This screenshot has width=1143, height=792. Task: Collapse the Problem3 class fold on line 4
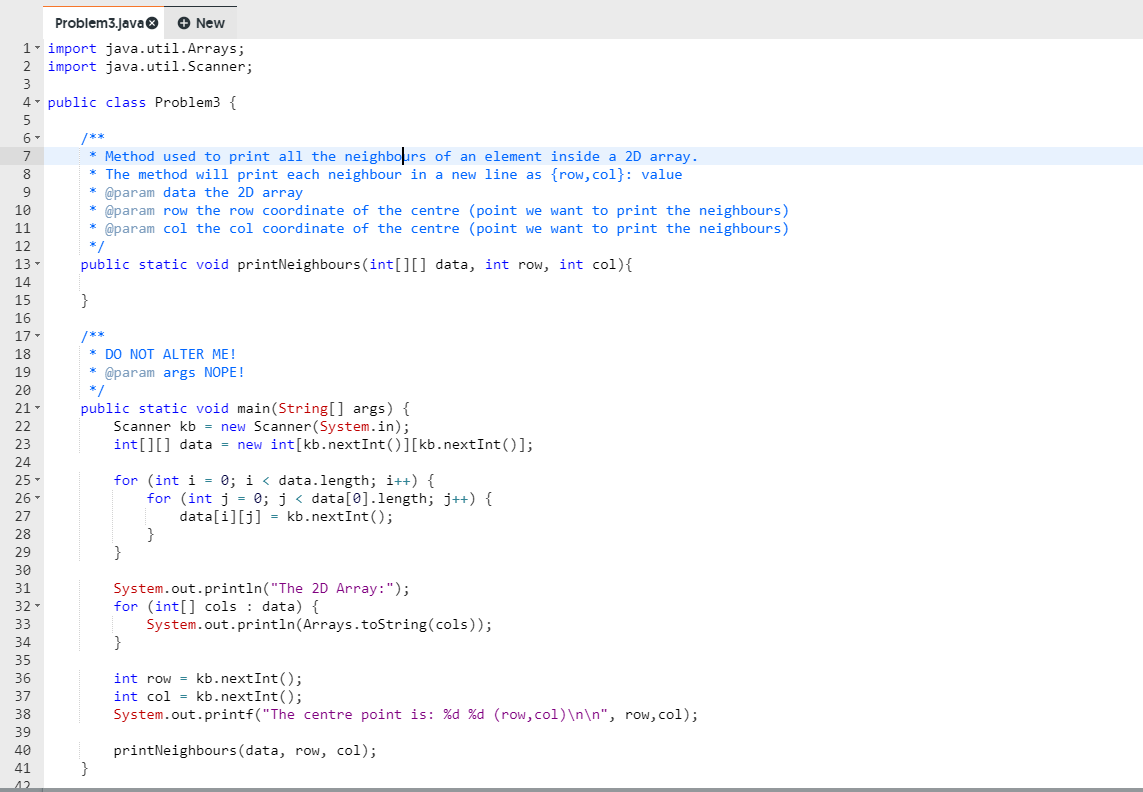click(x=35, y=102)
